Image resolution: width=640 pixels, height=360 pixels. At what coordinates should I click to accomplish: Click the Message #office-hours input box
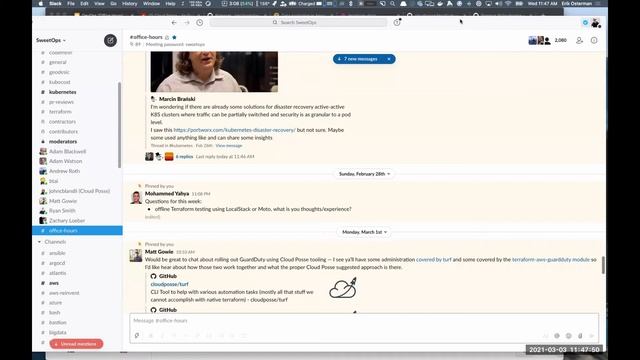click(x=364, y=321)
